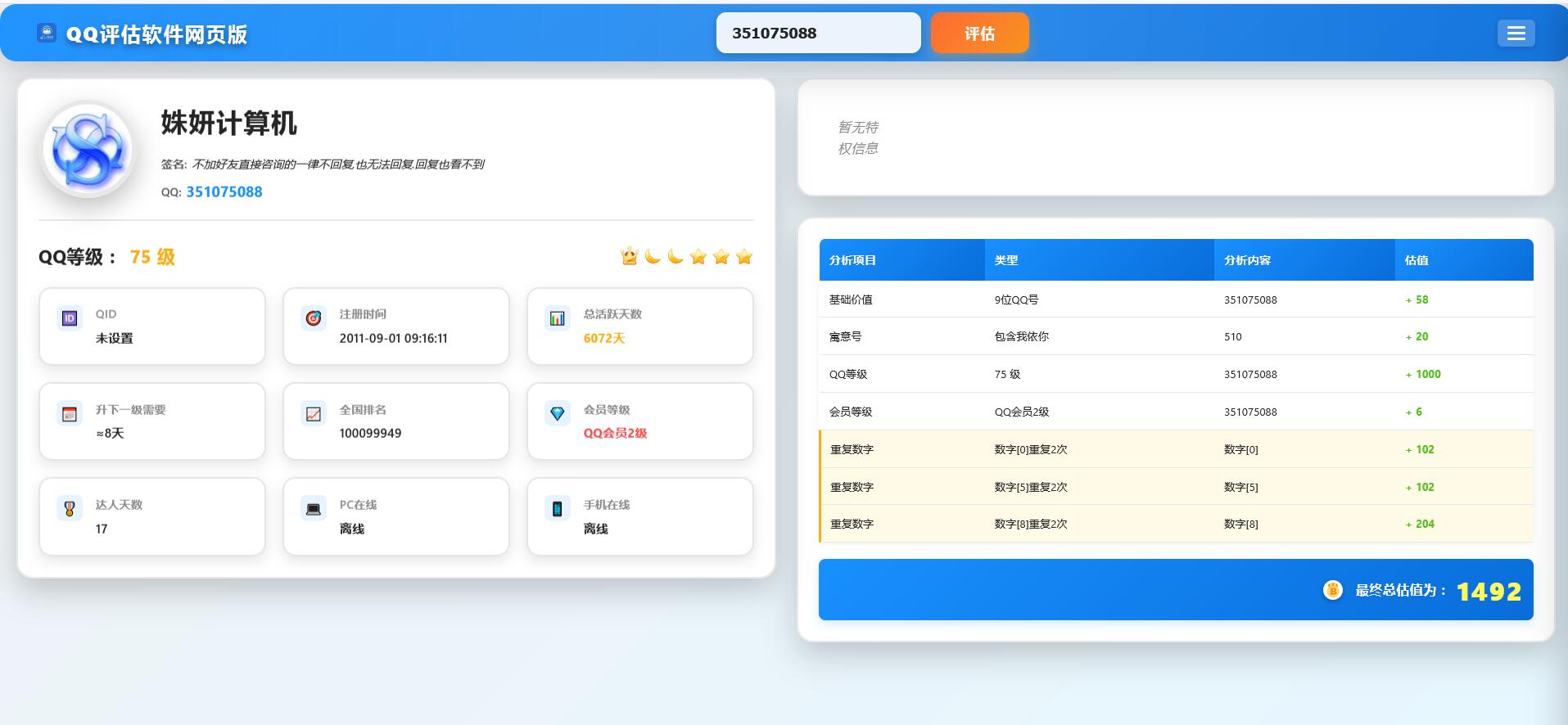
Task: Click the expert days medal icon
Action: (x=70, y=509)
